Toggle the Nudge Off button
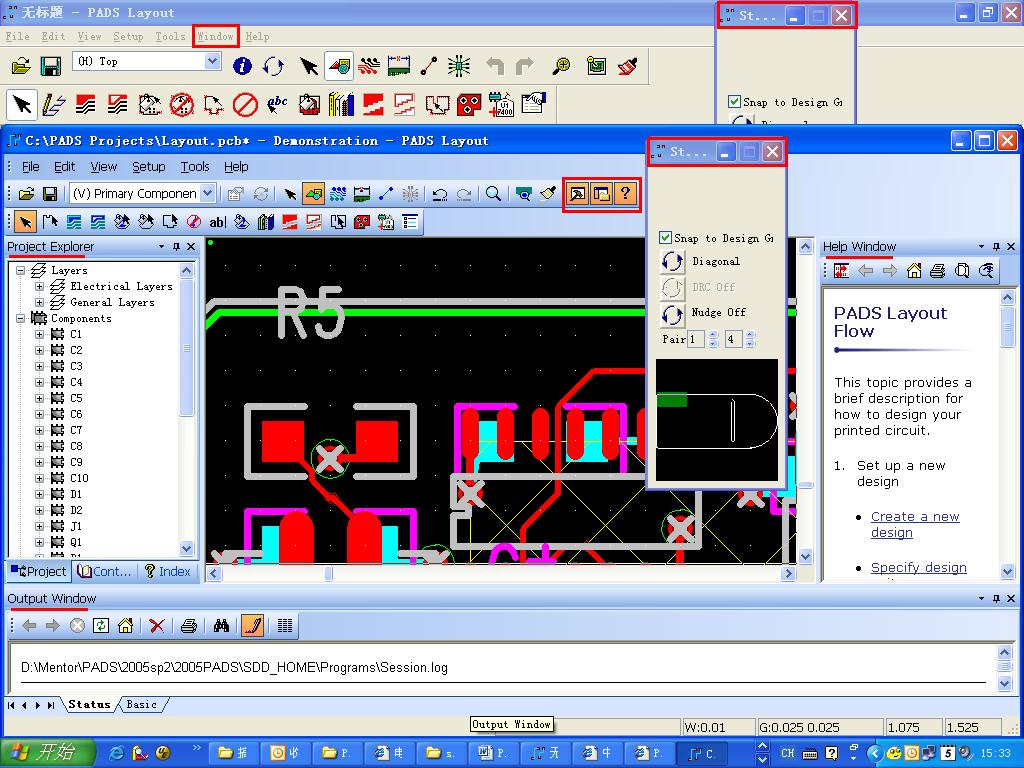The image size is (1024, 768). [x=672, y=314]
